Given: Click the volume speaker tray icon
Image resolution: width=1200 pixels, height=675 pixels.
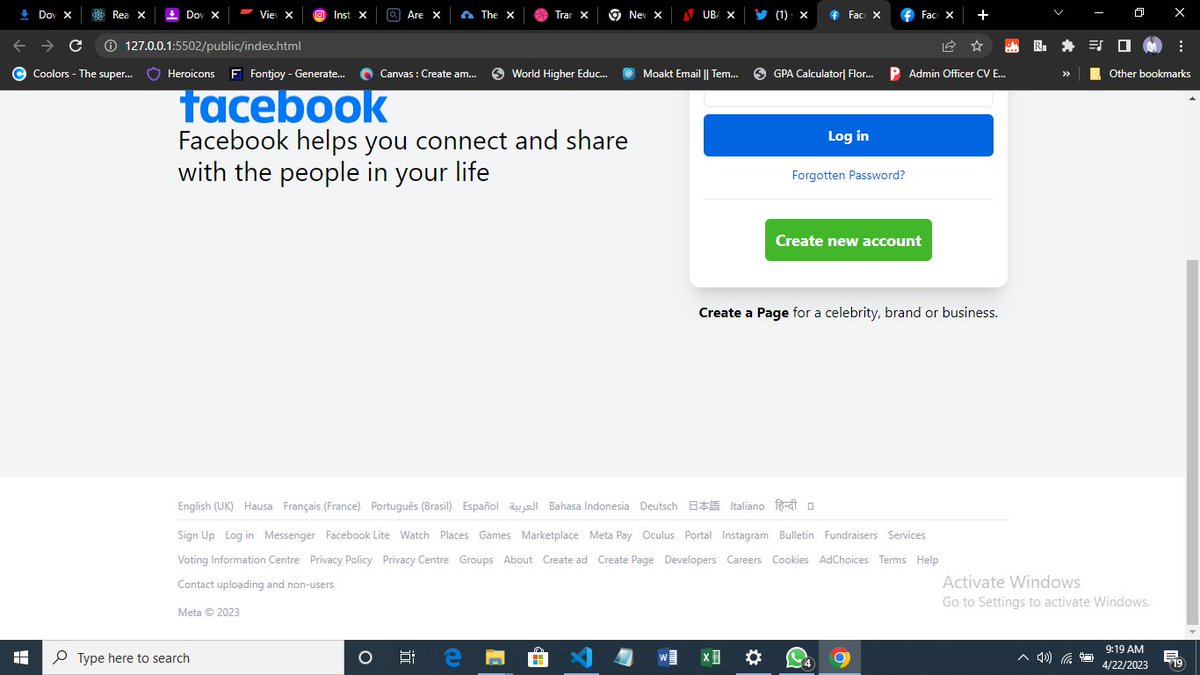Looking at the screenshot, I should pyautogui.click(x=1045, y=657).
